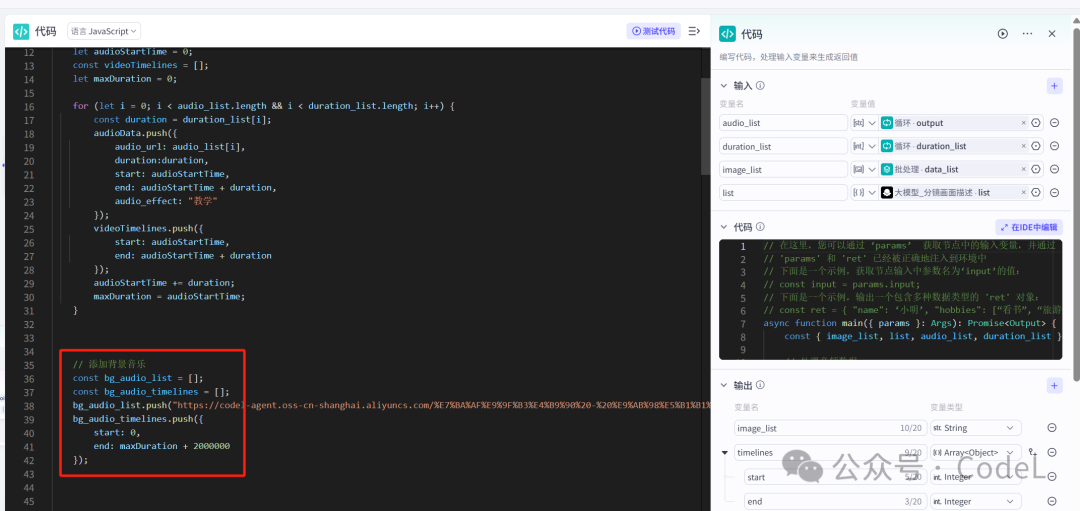This screenshot has width=1080, height=511.
Task: Open type dropdown for audio_list input
Action: 864,123
